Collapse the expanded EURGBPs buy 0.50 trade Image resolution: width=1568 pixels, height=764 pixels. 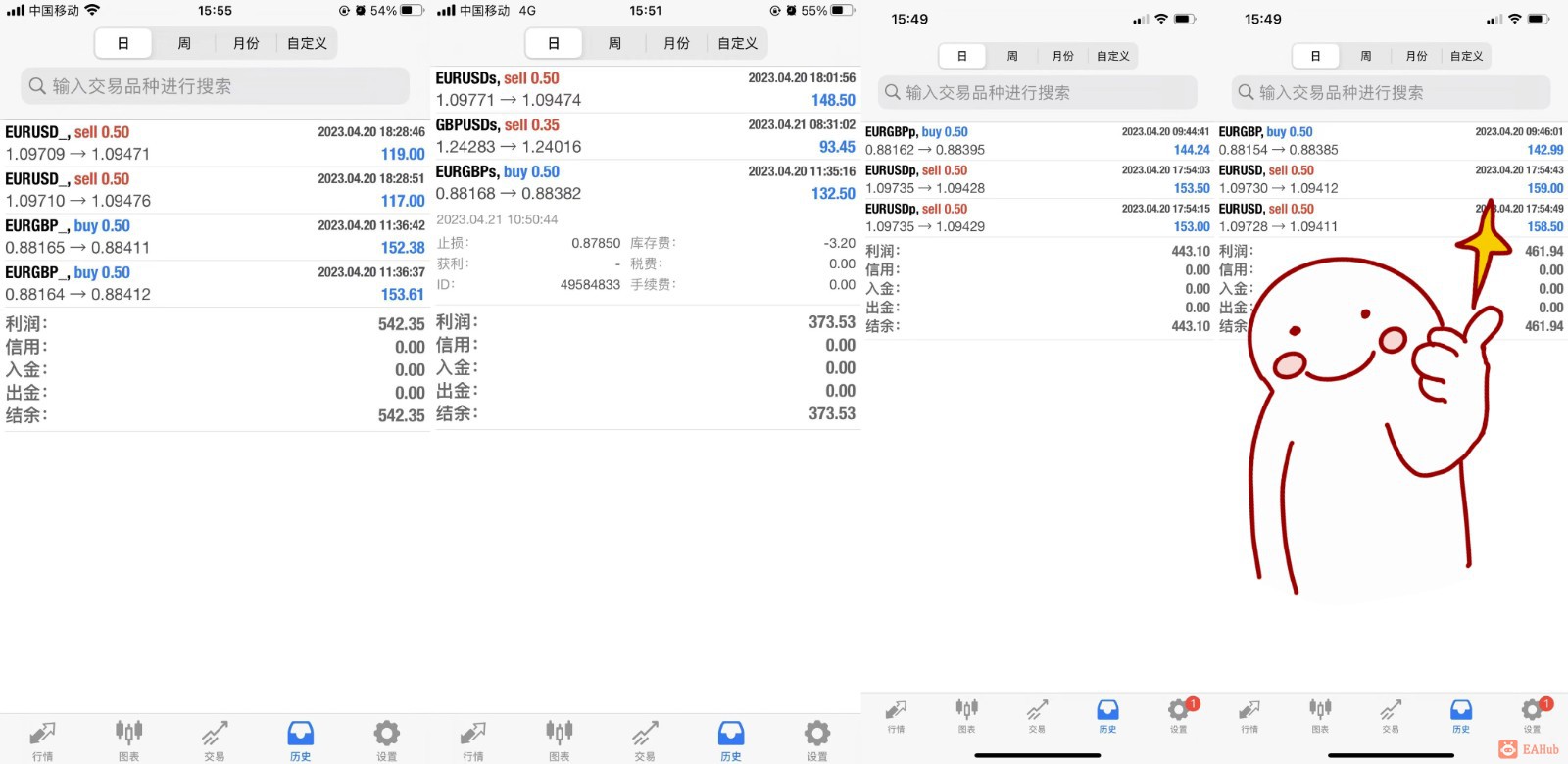(646, 182)
